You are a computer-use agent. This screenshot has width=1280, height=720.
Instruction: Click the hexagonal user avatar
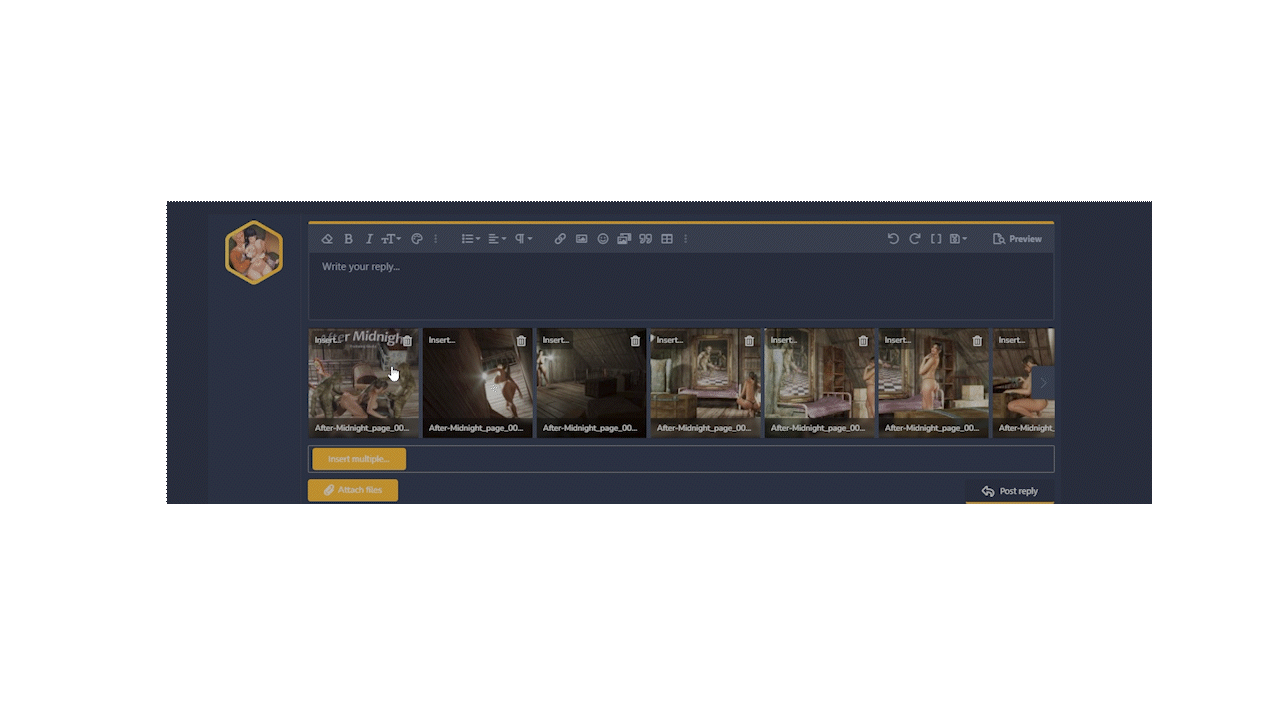[254, 252]
